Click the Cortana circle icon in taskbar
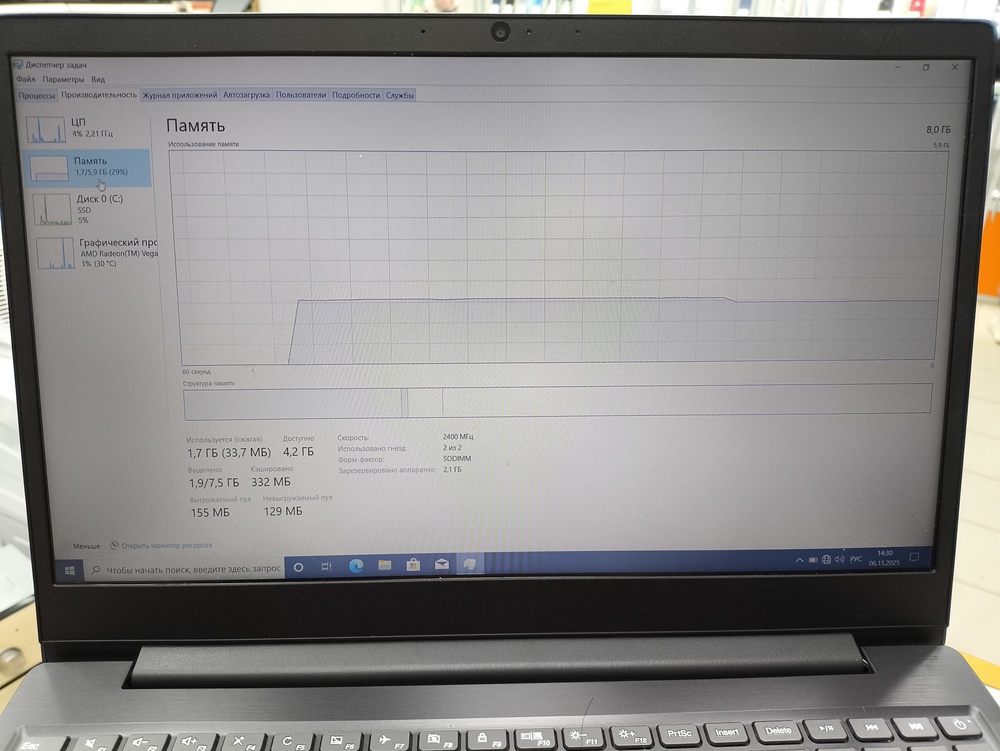This screenshot has width=1000, height=751. pos(297,567)
